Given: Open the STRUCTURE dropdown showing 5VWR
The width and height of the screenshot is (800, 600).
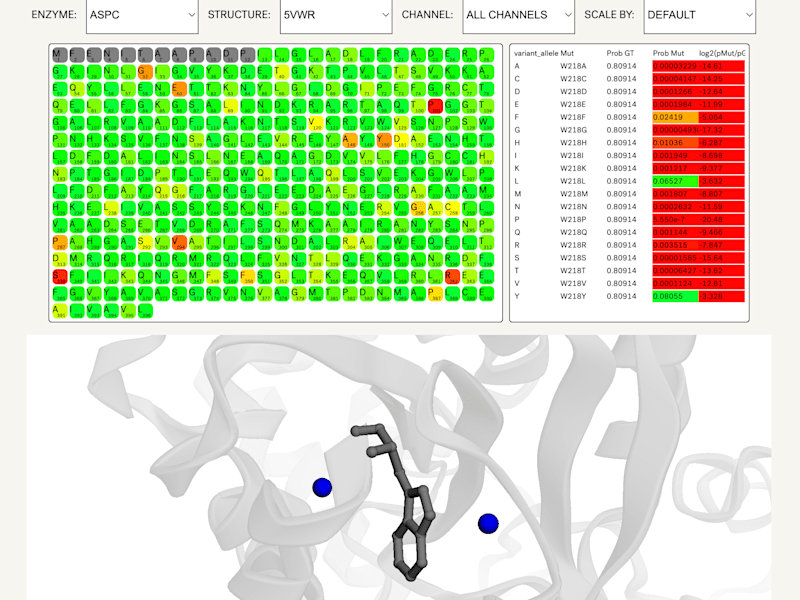Looking at the screenshot, I should coord(336,16).
